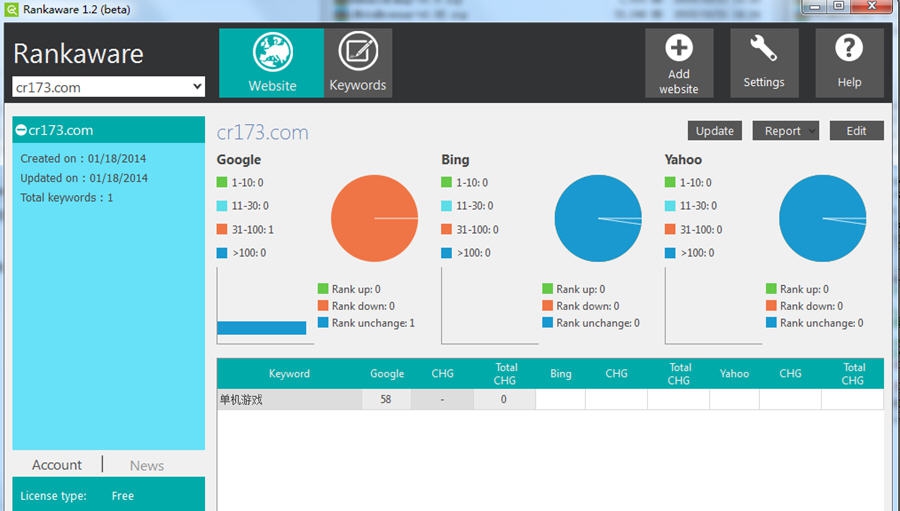Screen dimensions: 900x511
Task: Click the Total CHG value 0 cell
Action: [503, 399]
